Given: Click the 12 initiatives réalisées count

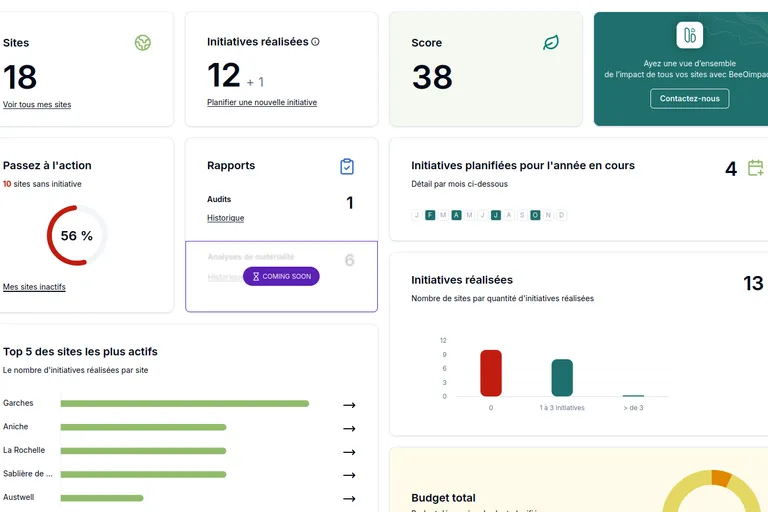Looking at the screenshot, I should [224, 75].
